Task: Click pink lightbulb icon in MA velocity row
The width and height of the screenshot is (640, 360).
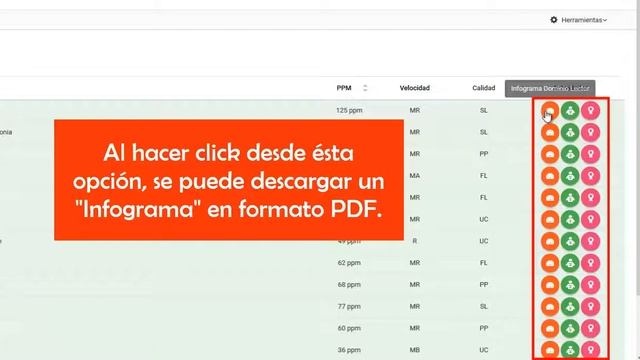Action: tap(591, 176)
